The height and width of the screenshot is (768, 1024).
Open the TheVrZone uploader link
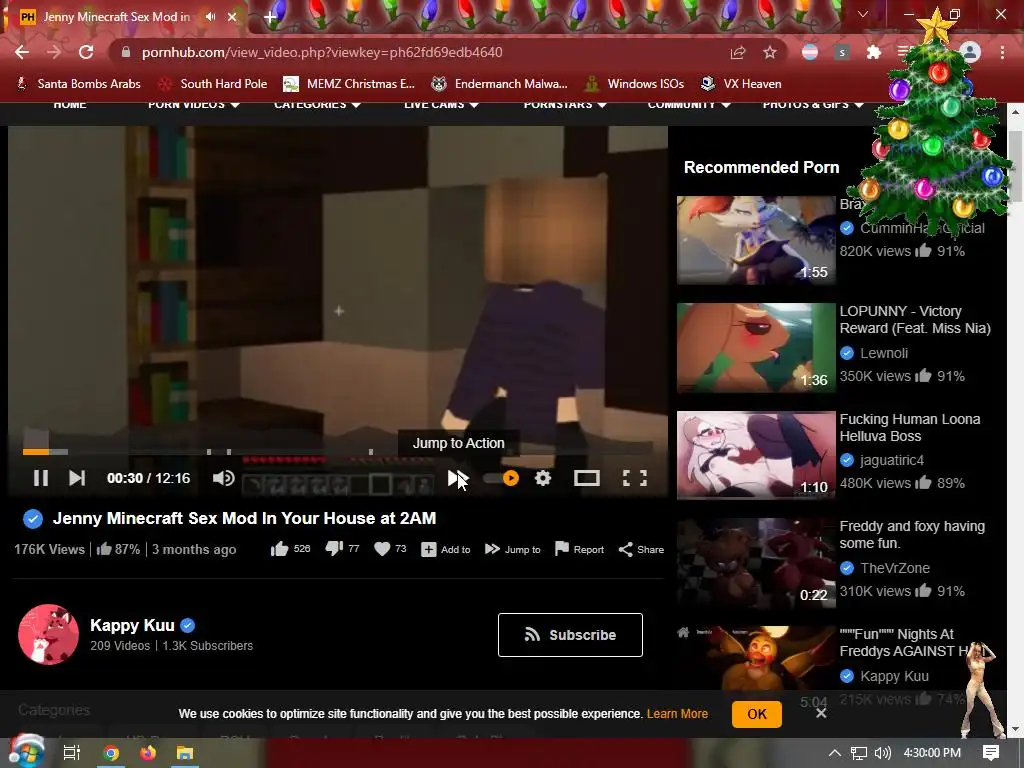[895, 568]
